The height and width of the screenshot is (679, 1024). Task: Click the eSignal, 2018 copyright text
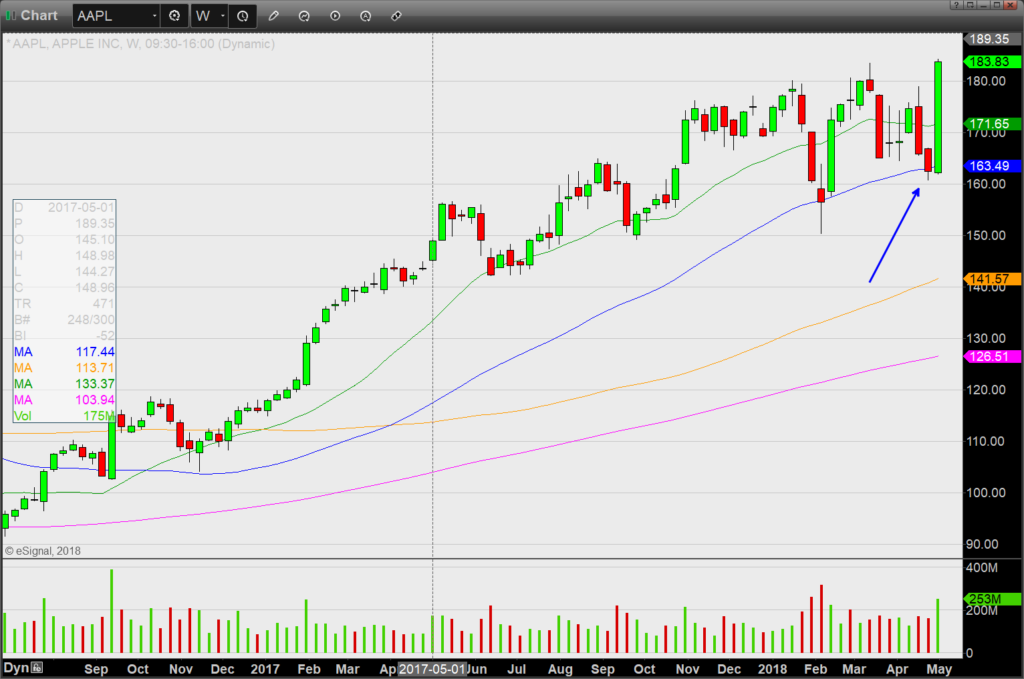click(43, 551)
